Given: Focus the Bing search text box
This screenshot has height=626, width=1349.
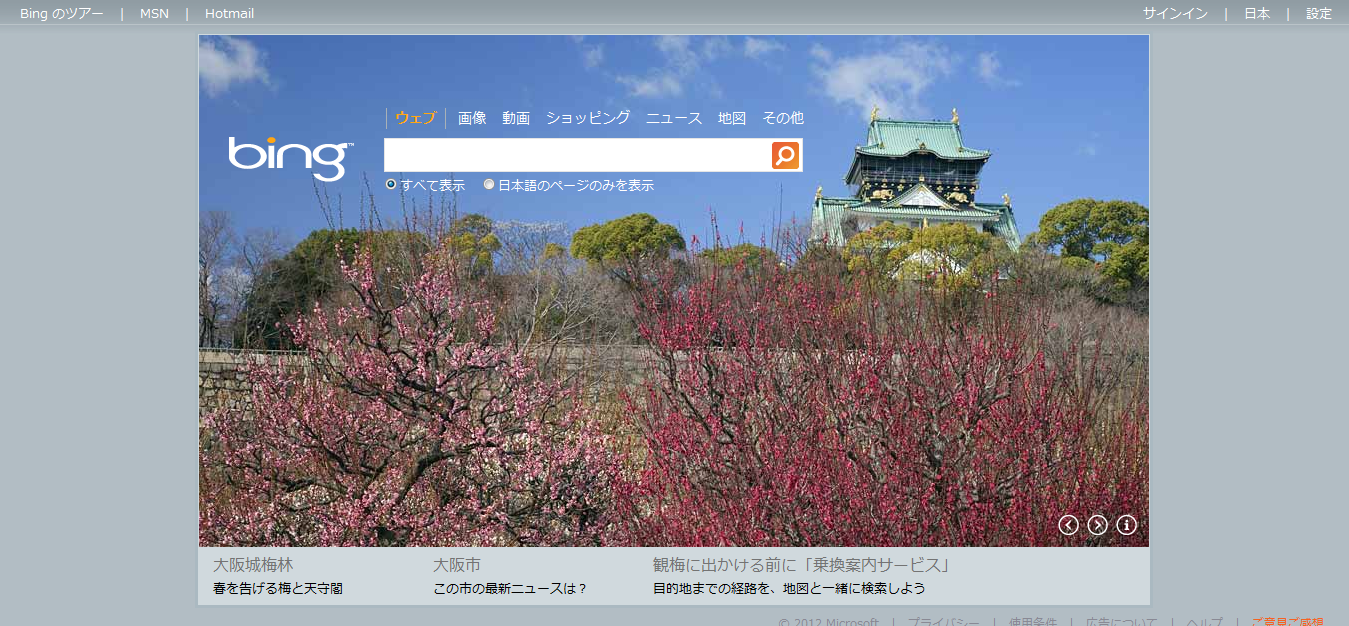Looking at the screenshot, I should pyautogui.click(x=577, y=155).
